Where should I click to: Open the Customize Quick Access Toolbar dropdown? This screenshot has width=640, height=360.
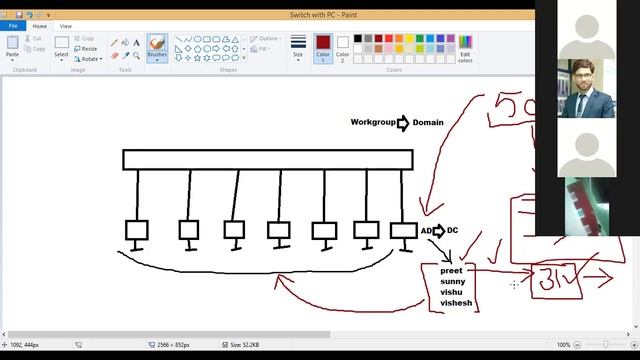(x=48, y=15)
